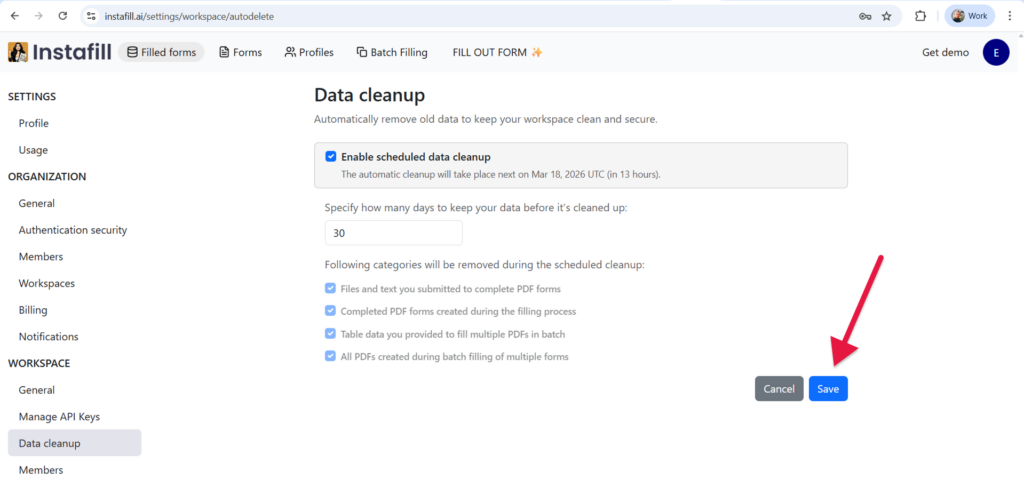The height and width of the screenshot is (495, 1024).
Task: Open Work profile in browser toolbar
Action: pyautogui.click(x=969, y=16)
